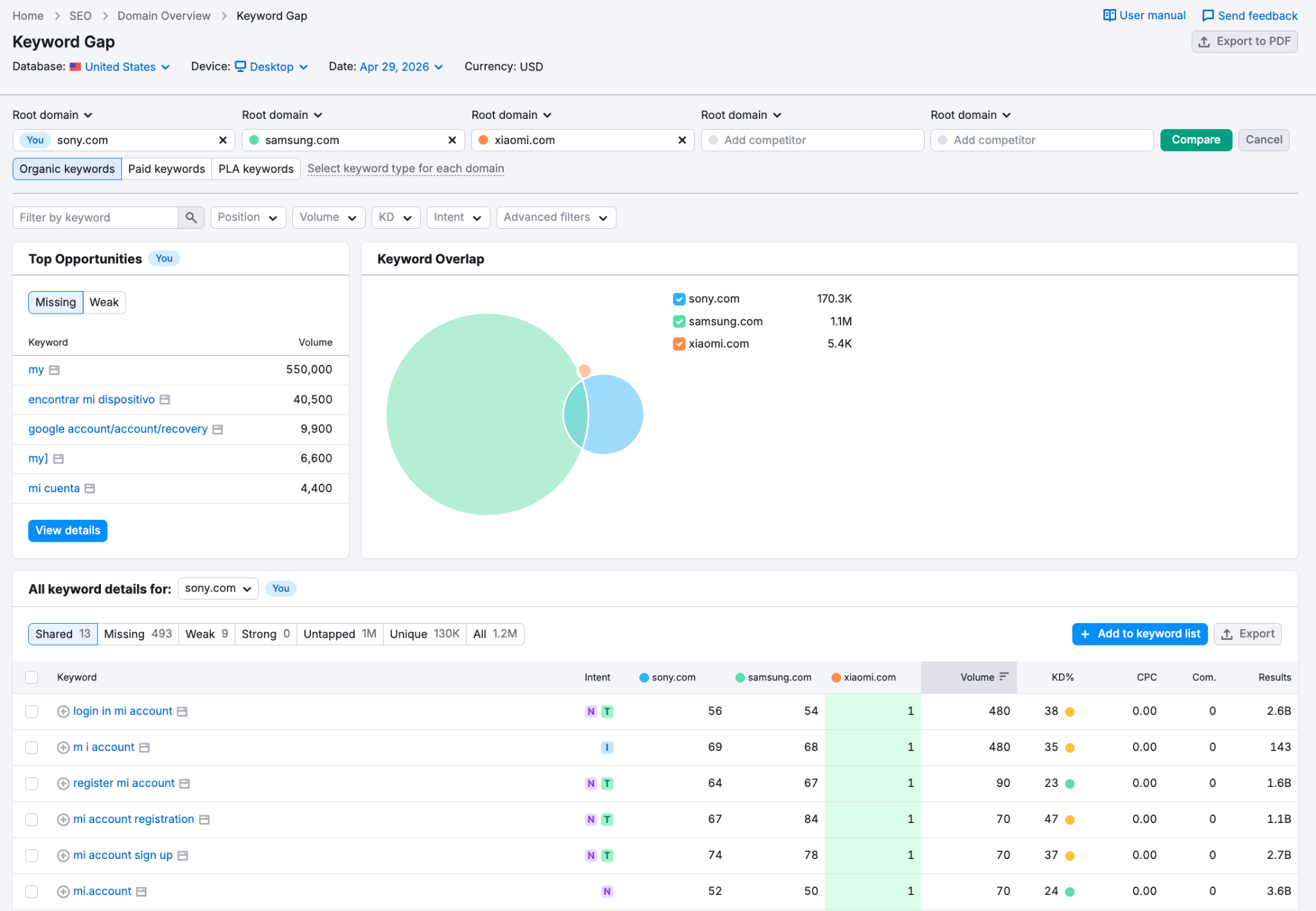The image size is (1316, 911).
Task: Click the keyword search magnifier icon
Action: tap(191, 218)
